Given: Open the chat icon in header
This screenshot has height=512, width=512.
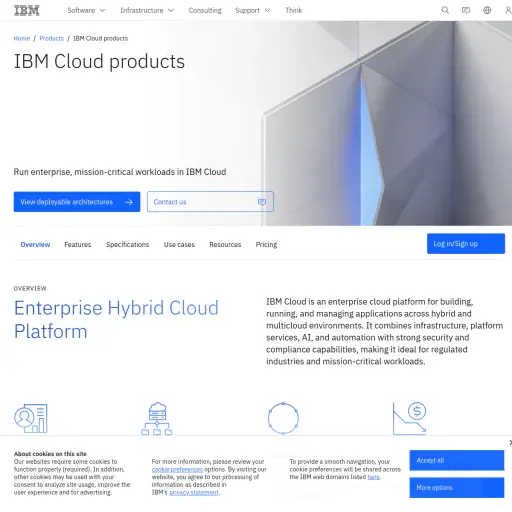Looking at the screenshot, I should pyautogui.click(x=466, y=10).
